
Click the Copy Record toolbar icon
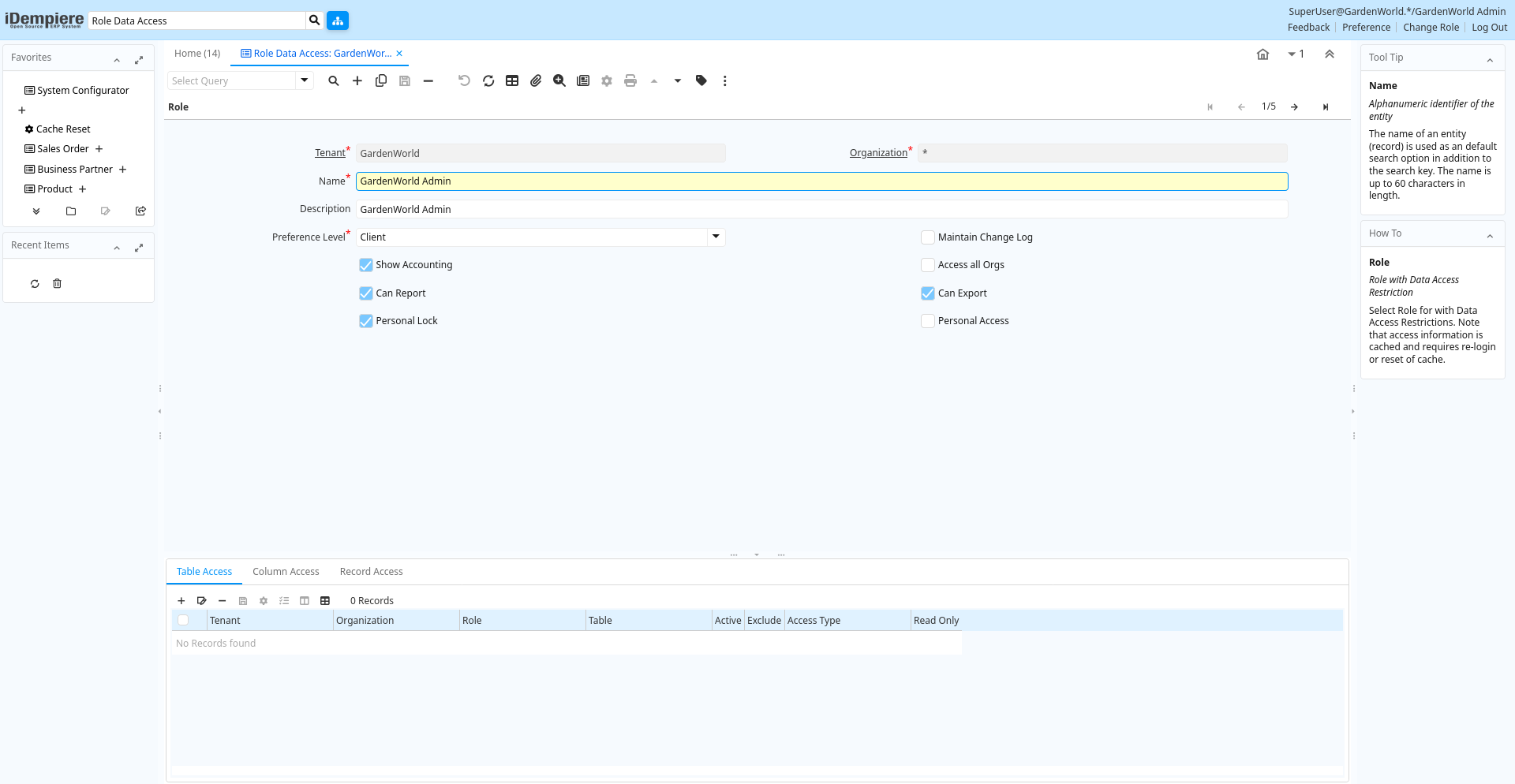381,81
